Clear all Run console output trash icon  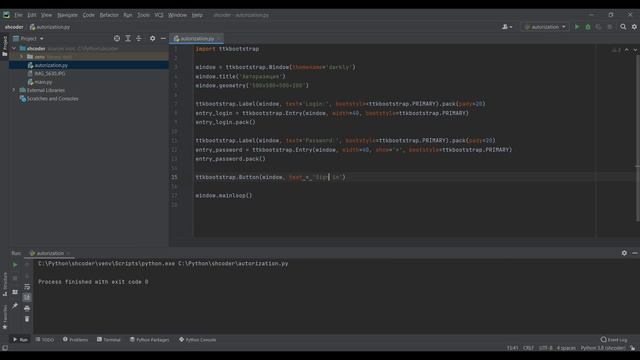pyautogui.click(x=27, y=319)
